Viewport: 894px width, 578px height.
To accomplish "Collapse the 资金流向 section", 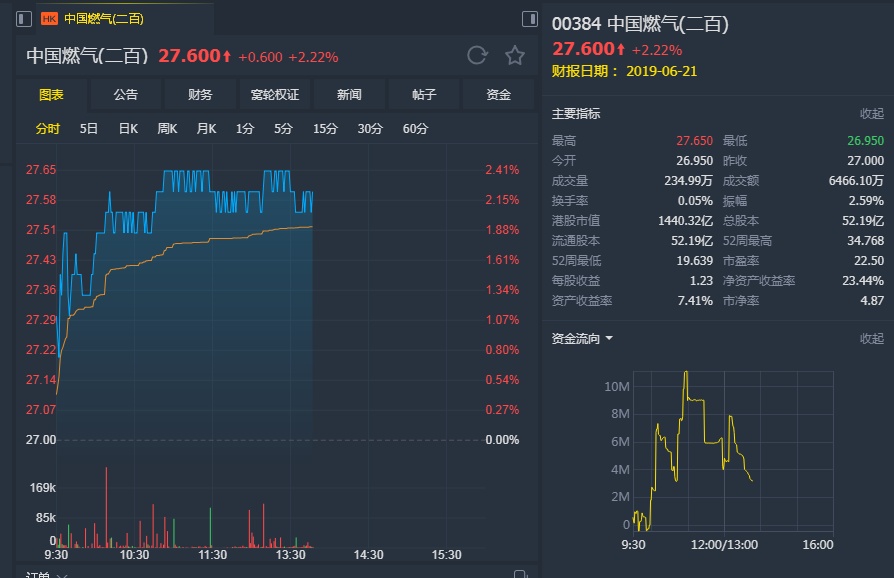I will (x=872, y=339).
